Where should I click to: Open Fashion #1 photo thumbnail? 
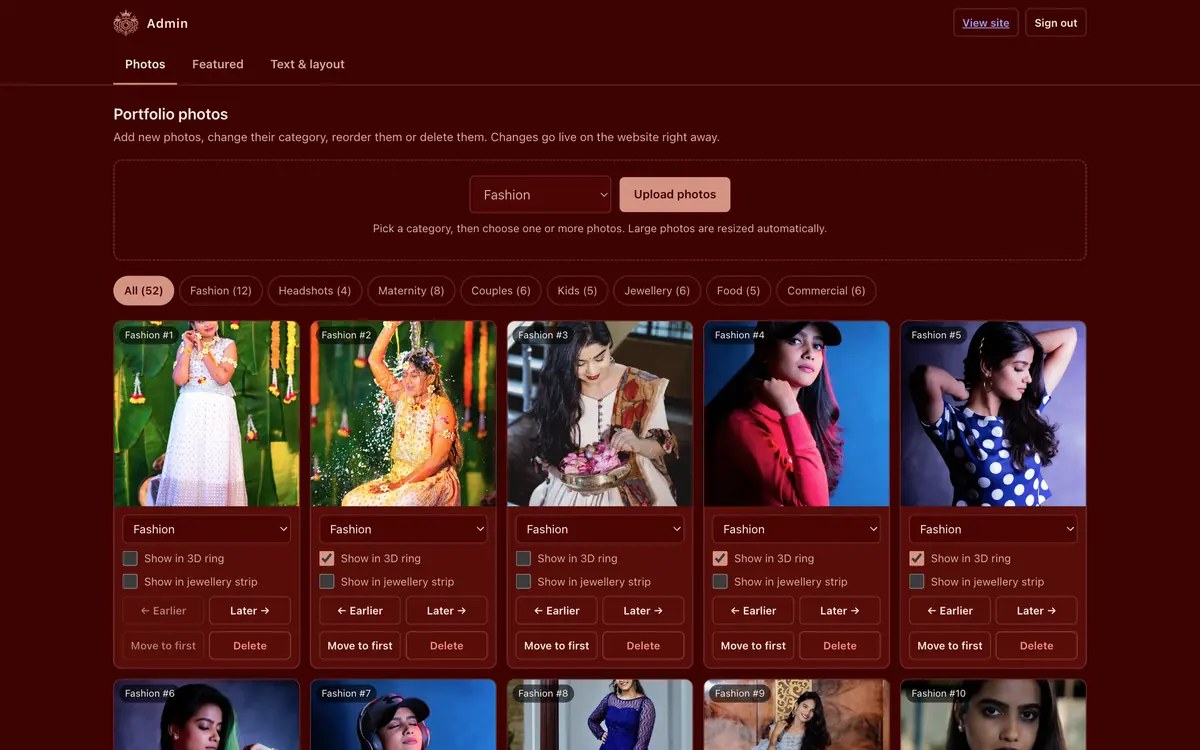[x=207, y=413]
